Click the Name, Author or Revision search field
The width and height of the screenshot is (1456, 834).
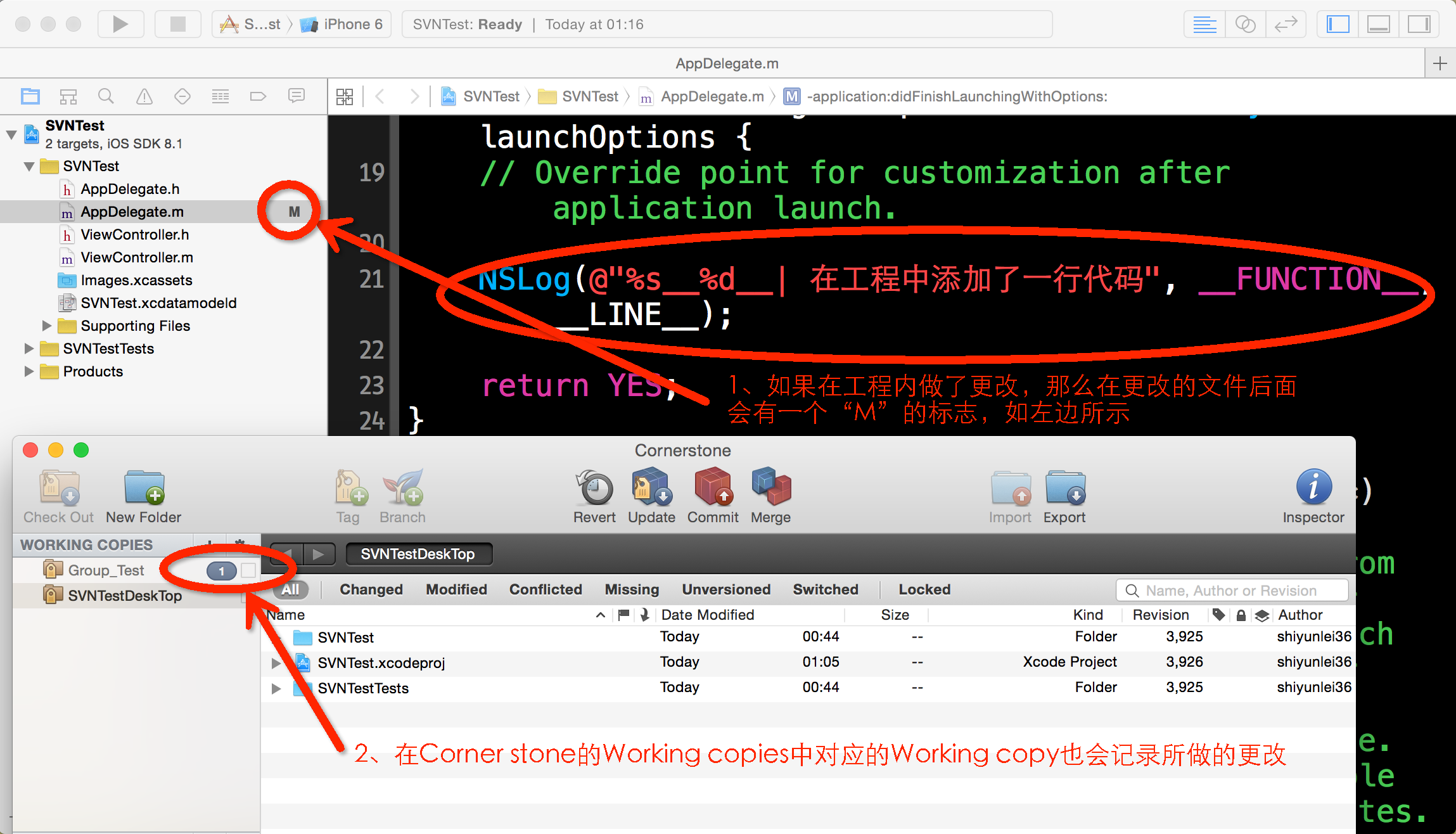[1232, 591]
